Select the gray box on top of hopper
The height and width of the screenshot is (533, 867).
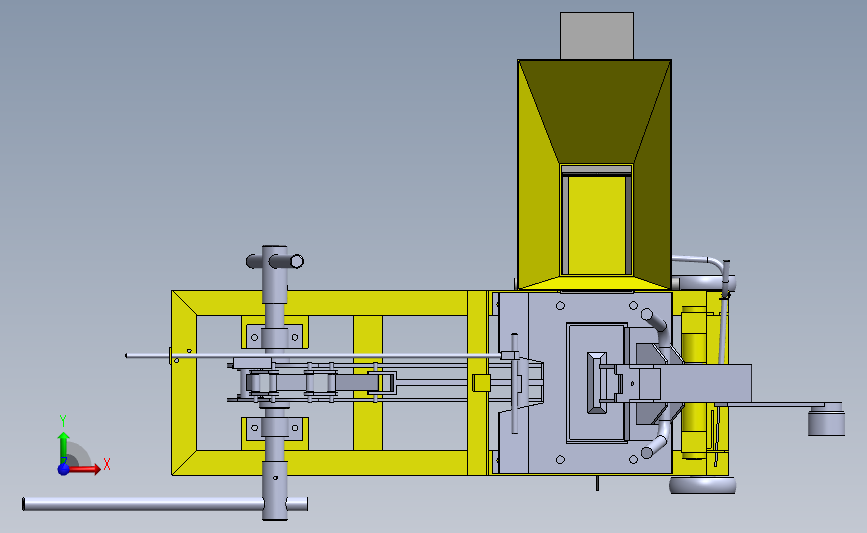point(597,35)
